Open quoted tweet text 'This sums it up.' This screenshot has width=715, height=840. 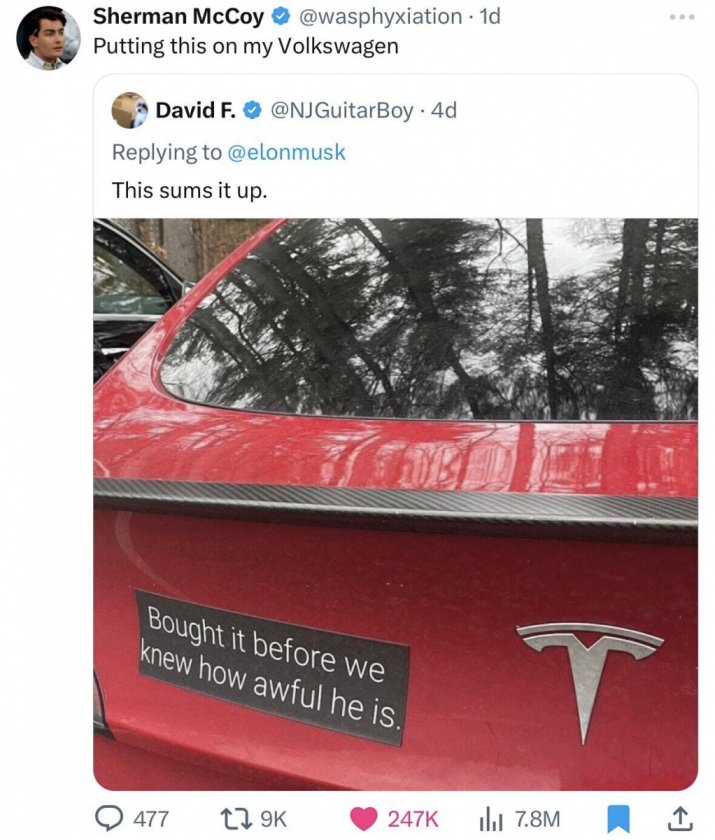pyautogui.click(x=189, y=190)
